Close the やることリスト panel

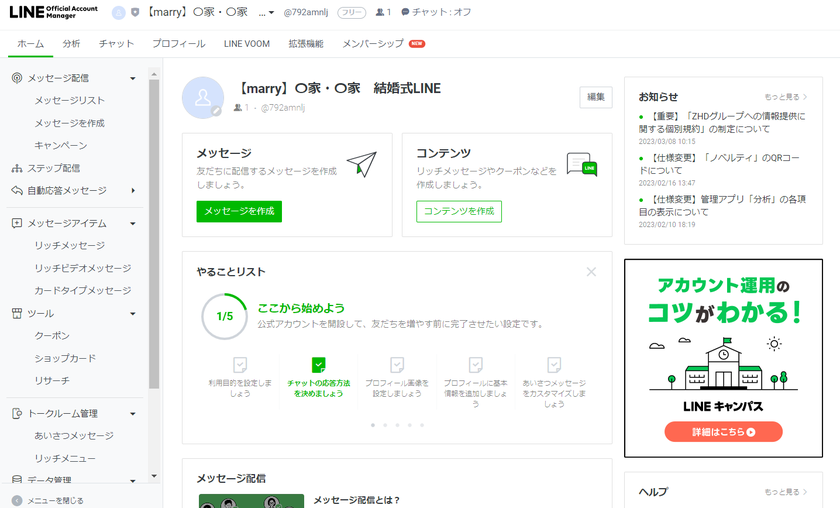pos(591,272)
